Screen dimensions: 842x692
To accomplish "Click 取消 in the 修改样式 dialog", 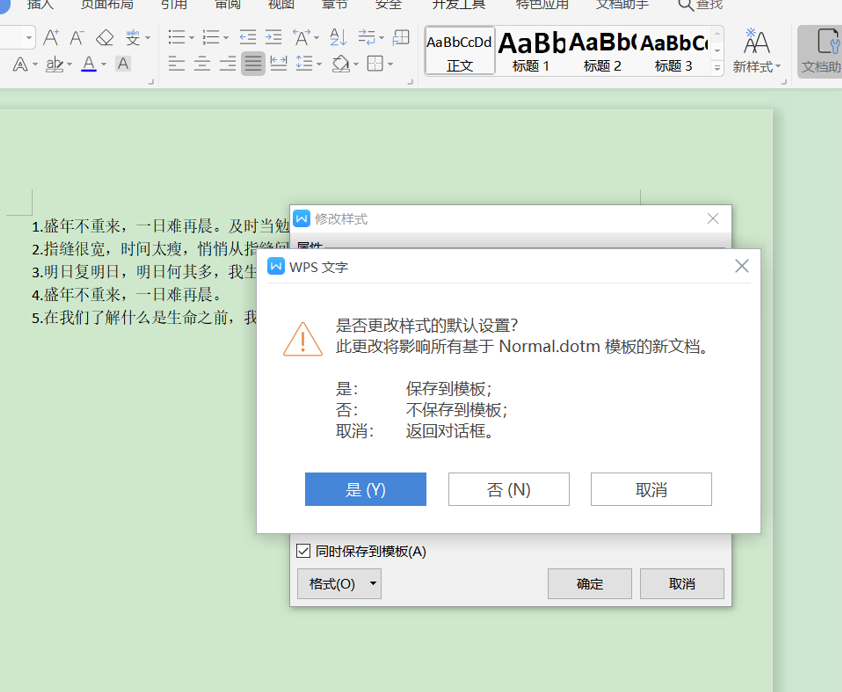I will (x=682, y=584).
